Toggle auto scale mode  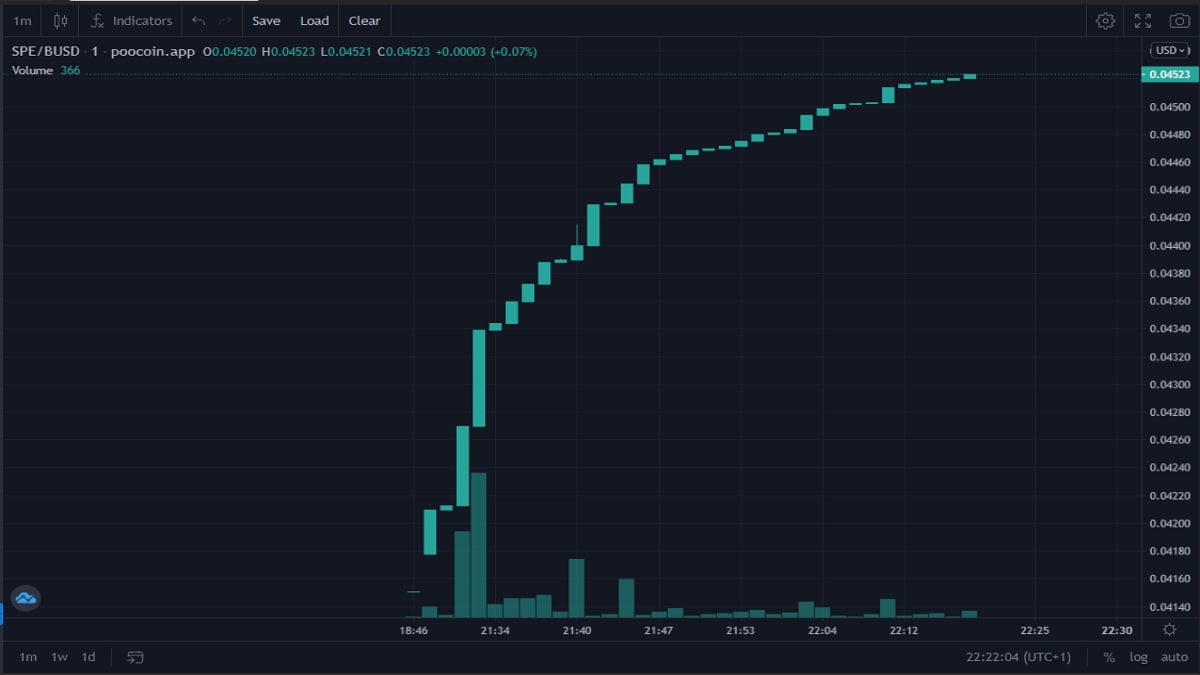coord(1174,657)
